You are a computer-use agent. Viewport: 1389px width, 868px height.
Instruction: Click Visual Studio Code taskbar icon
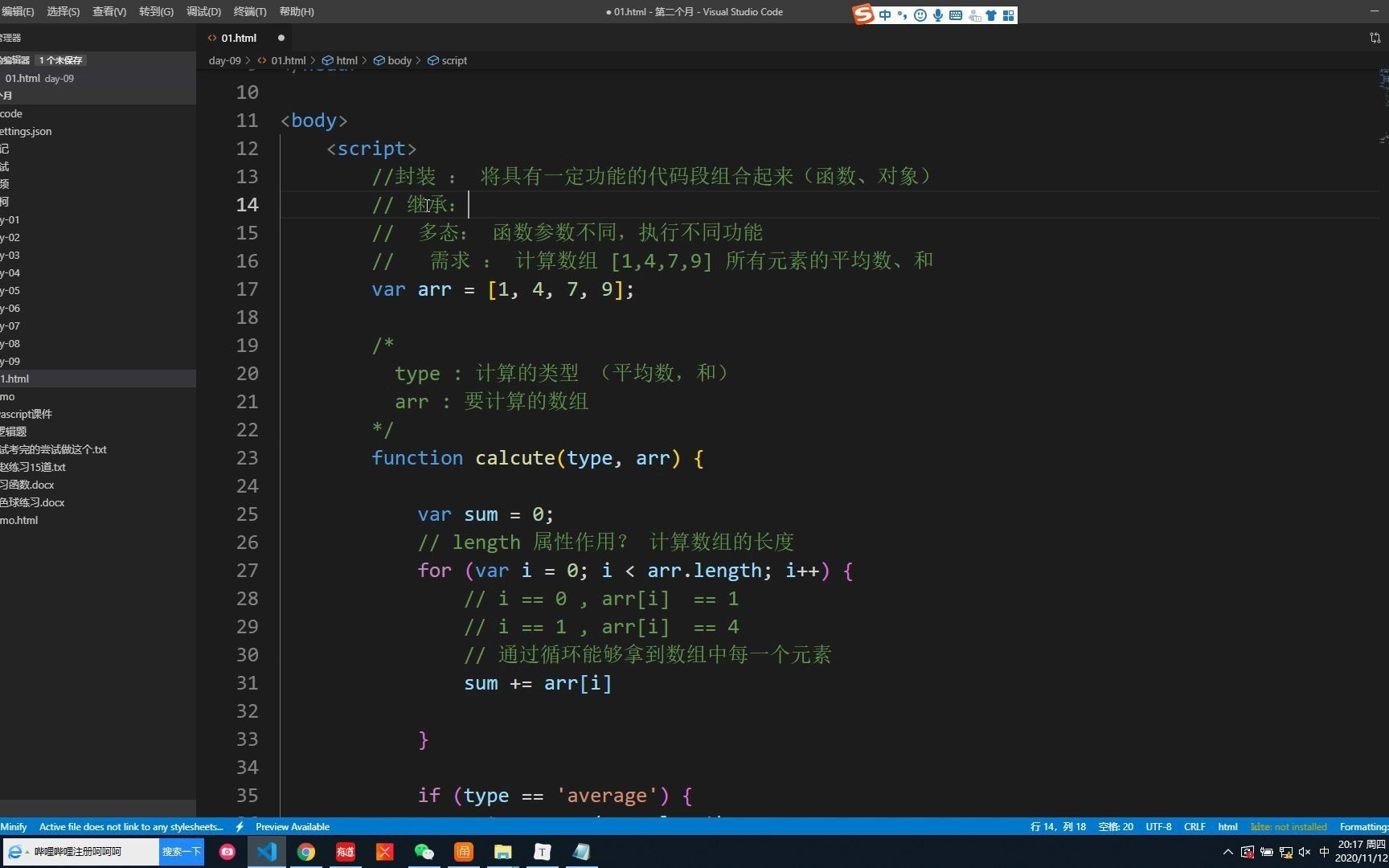[267, 852]
